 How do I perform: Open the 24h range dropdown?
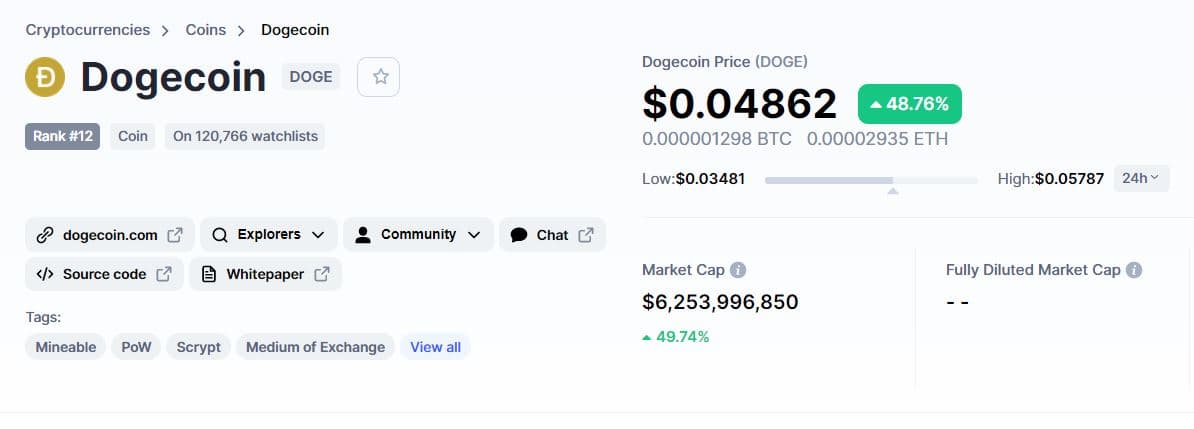coord(1141,178)
